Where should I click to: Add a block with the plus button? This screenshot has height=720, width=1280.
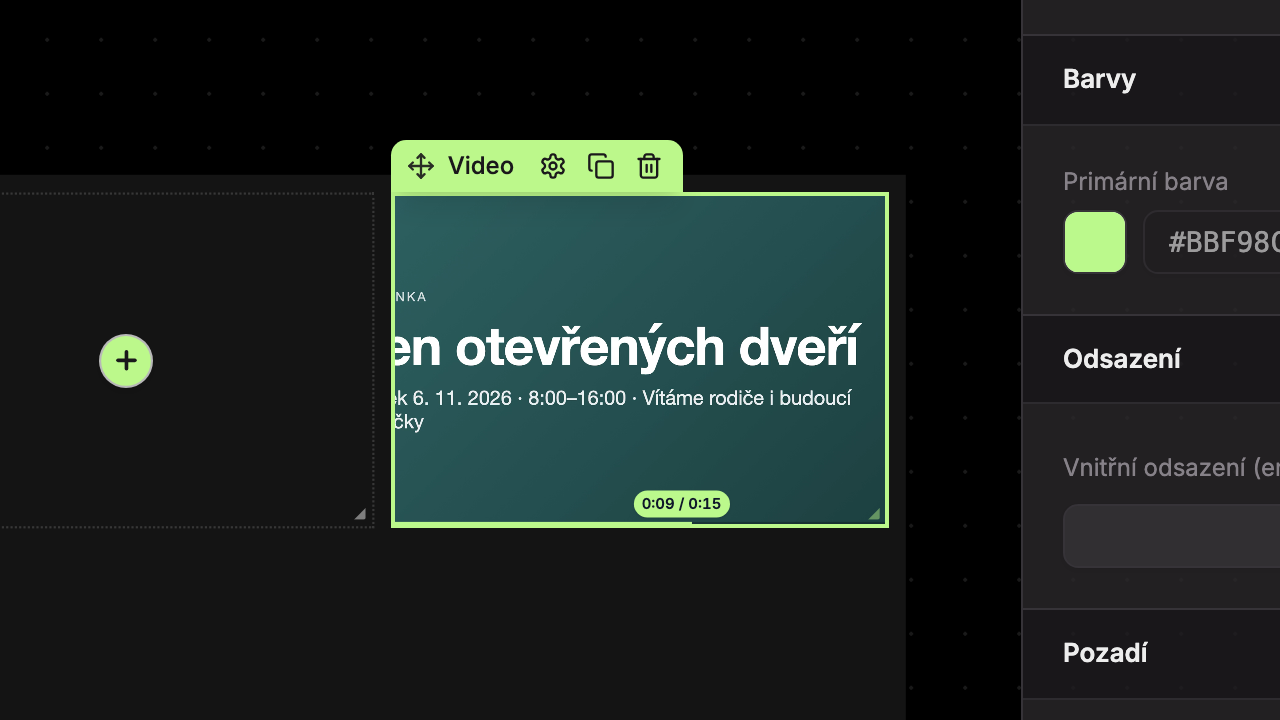click(x=126, y=361)
